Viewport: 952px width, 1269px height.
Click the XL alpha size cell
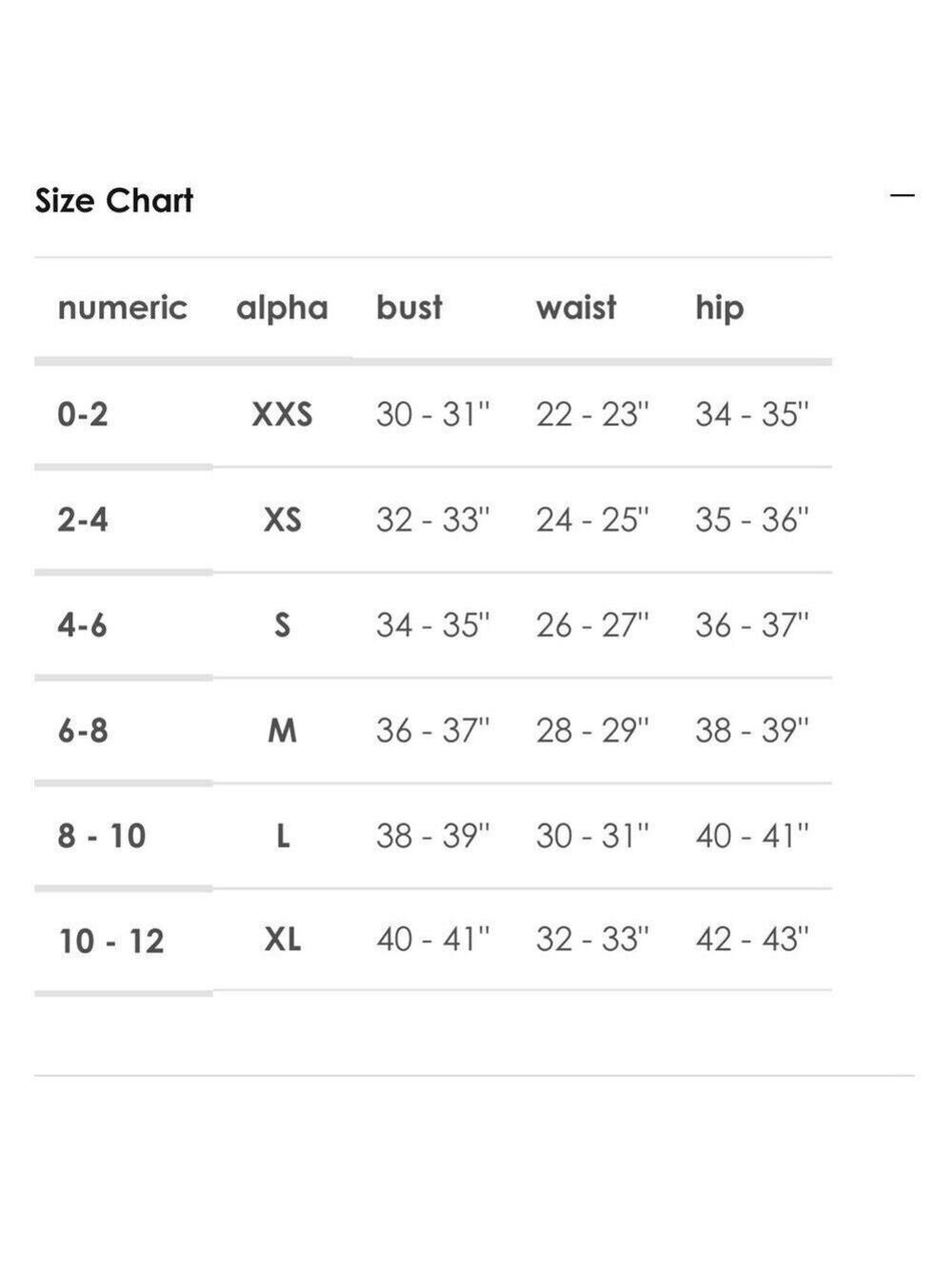pyautogui.click(x=282, y=940)
